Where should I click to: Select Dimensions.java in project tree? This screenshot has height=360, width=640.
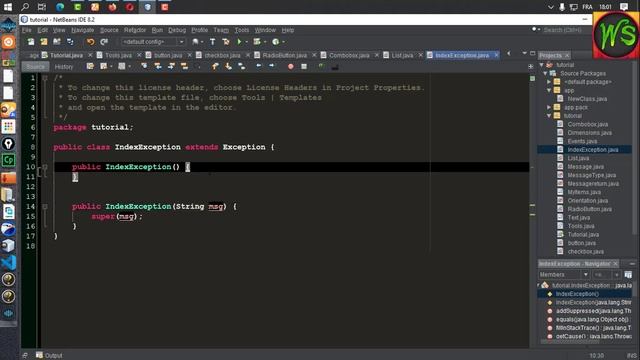pos(589,133)
